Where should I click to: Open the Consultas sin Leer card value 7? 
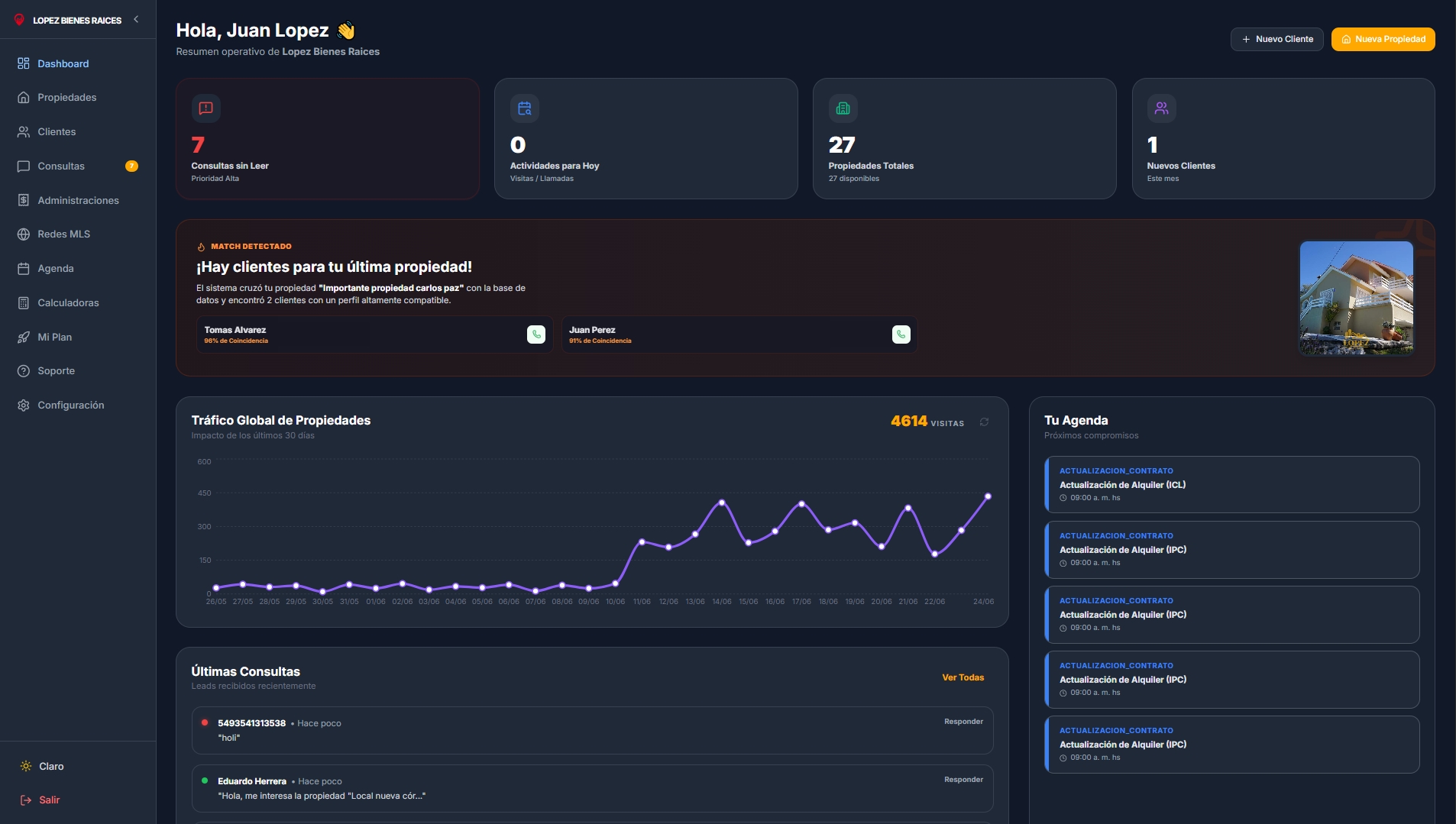(x=198, y=145)
